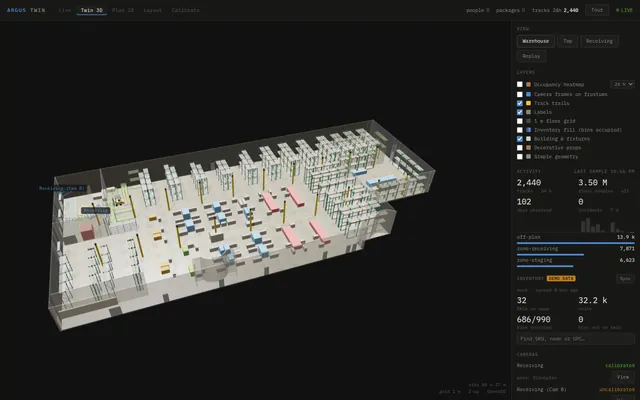Click the Receiving (Cam B) label in scene
The image size is (640, 400).
pos(62,189)
